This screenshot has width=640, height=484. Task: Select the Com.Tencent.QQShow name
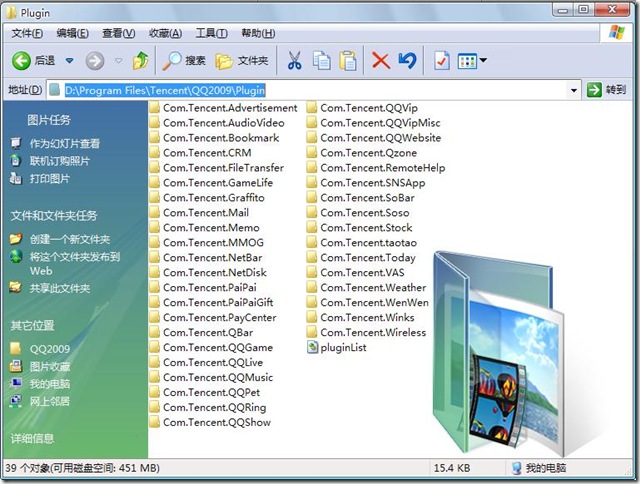coord(217,422)
